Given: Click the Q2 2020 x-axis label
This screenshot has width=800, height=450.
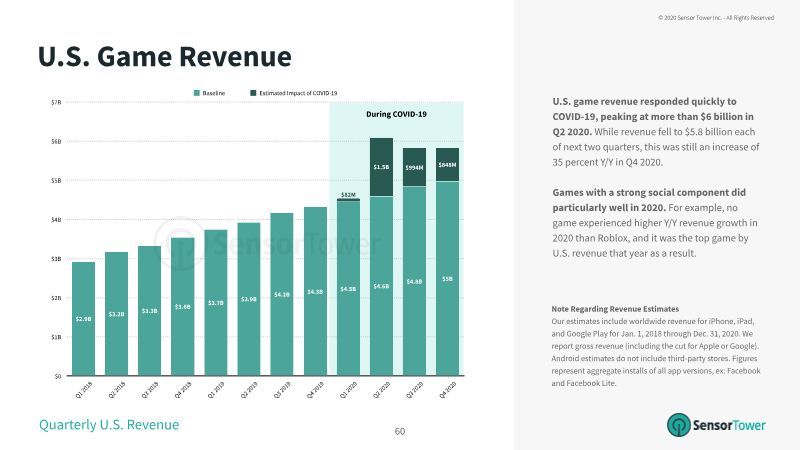Looking at the screenshot, I should coord(382,390).
